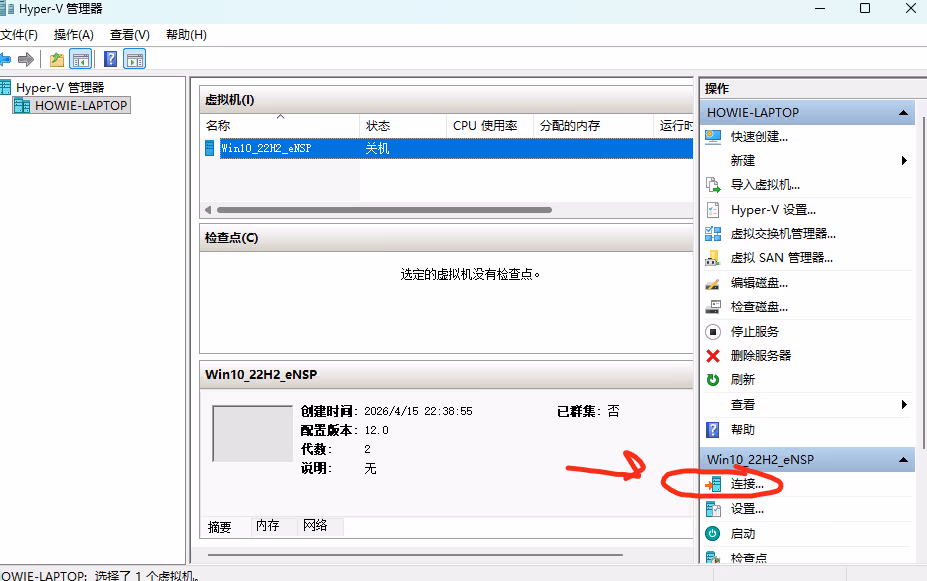Collapse the HOWIE-LAPTOP actions section
Image resolution: width=927 pixels, height=581 pixels.
(x=903, y=113)
